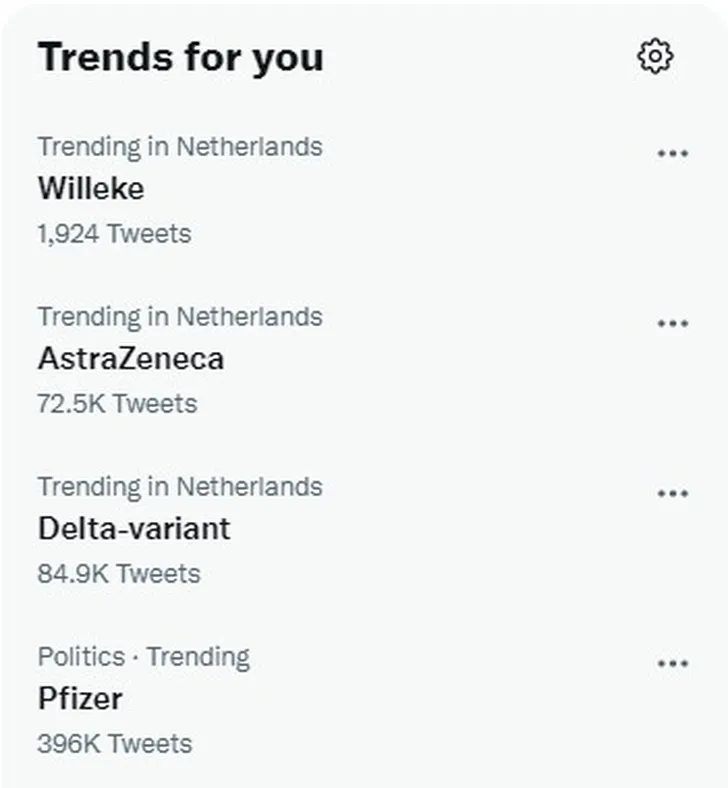Open the ellipsis menu next to Pfizer
The image size is (728, 788).
672,663
